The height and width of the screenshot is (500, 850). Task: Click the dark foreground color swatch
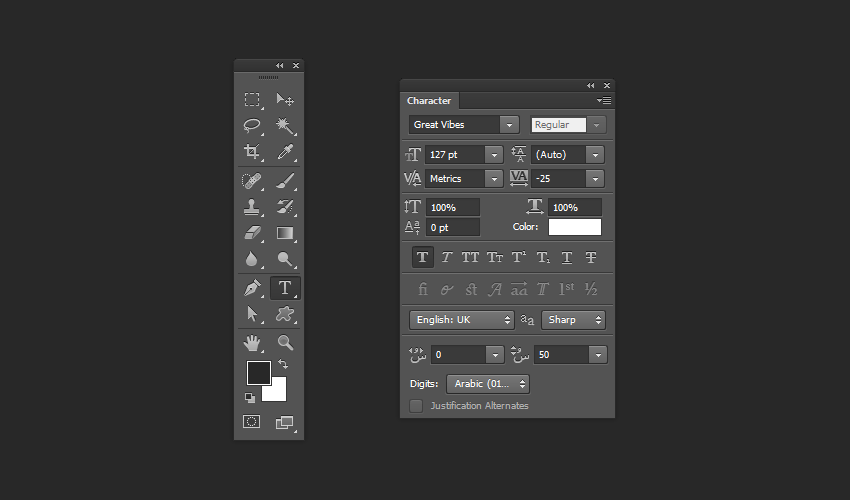(x=259, y=373)
